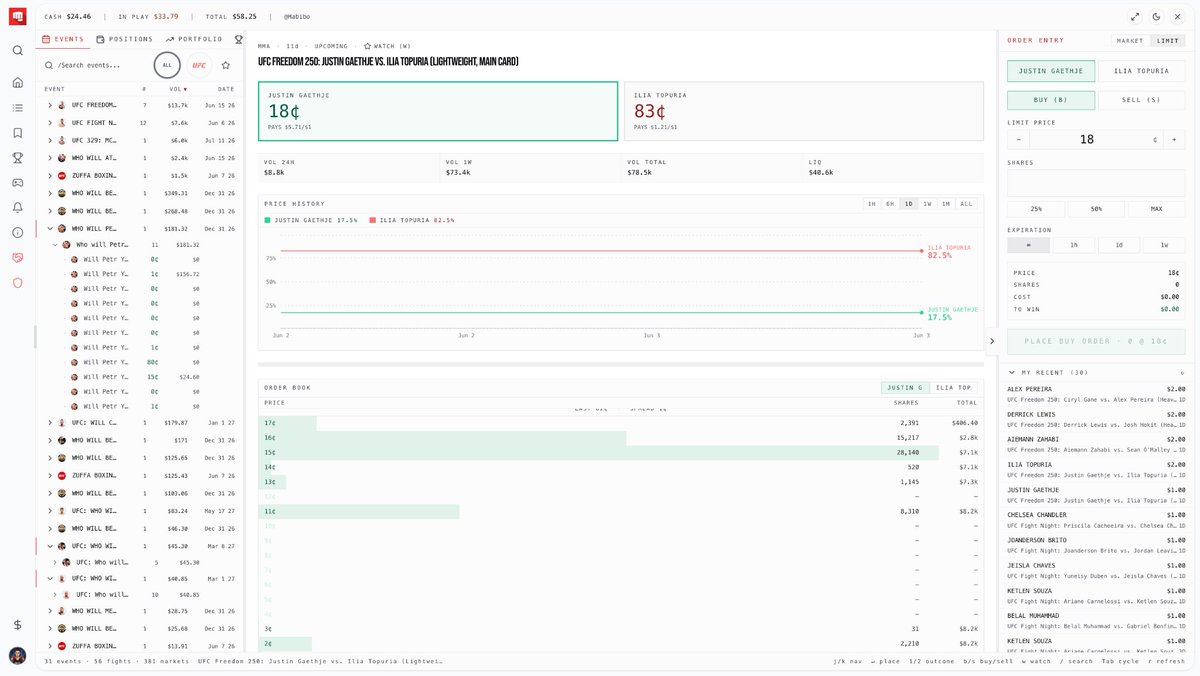Image resolution: width=1200 pixels, height=676 pixels.
Task: Open the info circle sidebar icon
Action: (x=18, y=233)
